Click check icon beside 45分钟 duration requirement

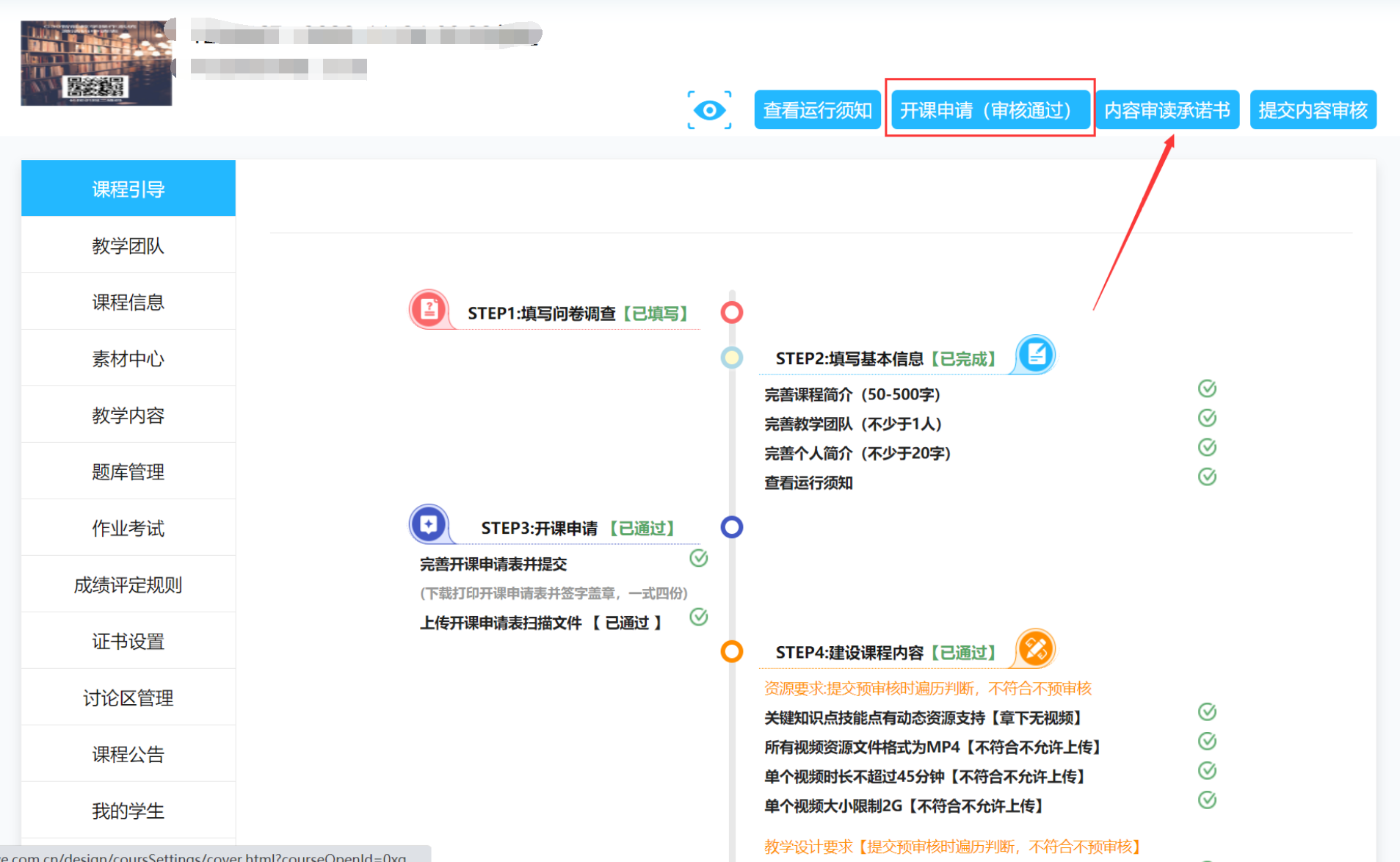pos(1208,770)
